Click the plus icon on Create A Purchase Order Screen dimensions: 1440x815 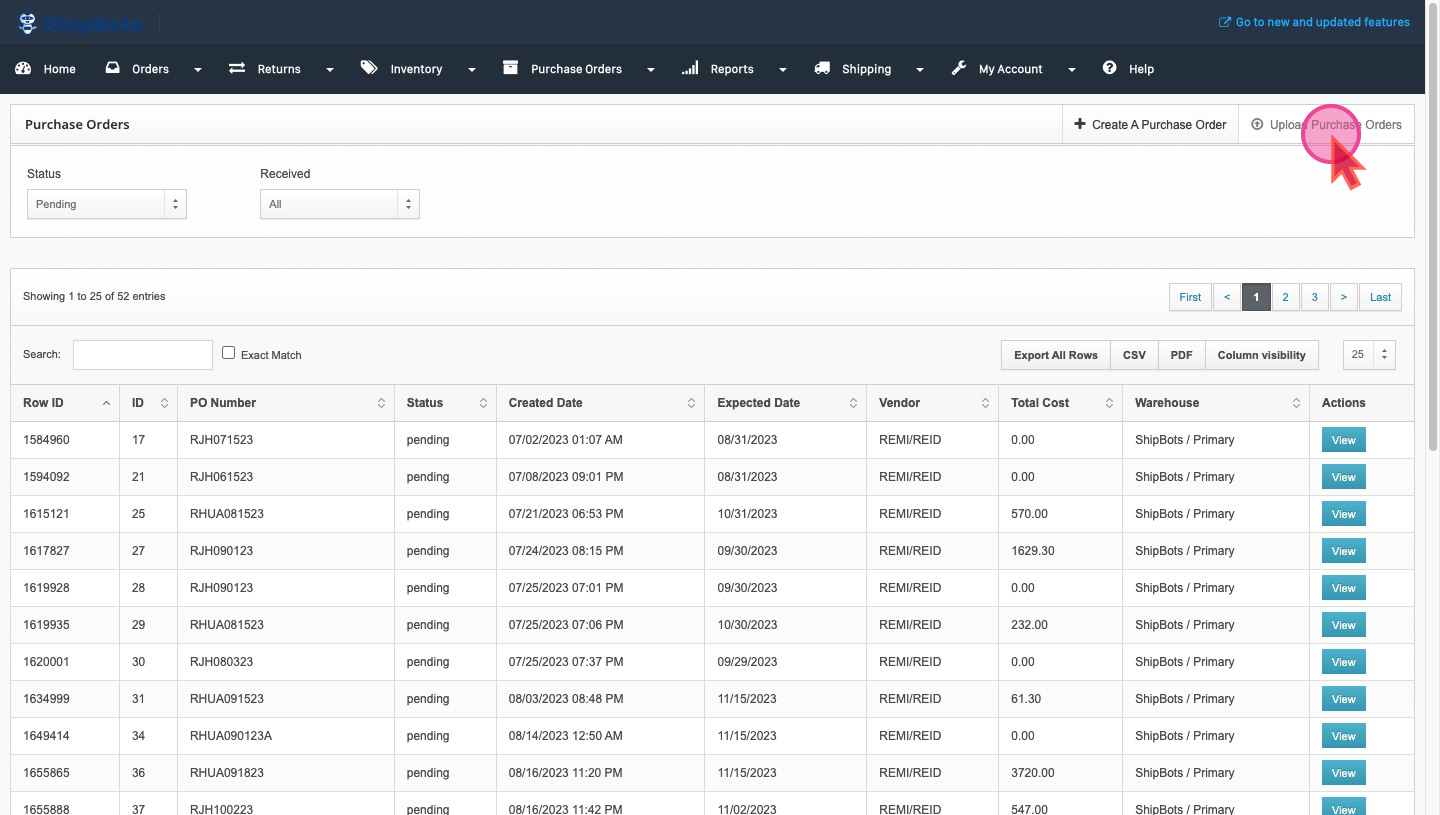(x=1080, y=124)
